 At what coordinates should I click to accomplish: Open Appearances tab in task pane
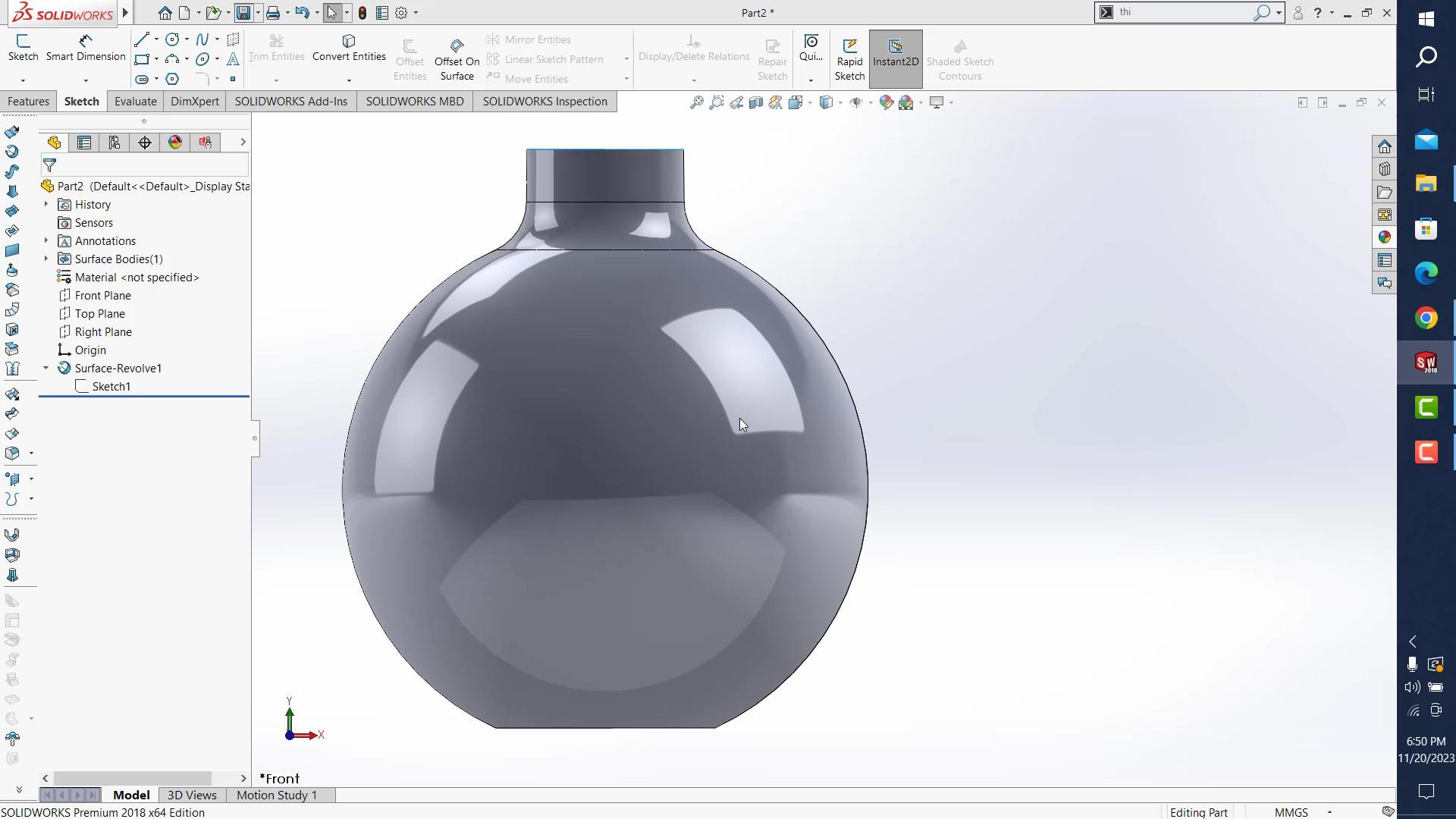[x=1385, y=237]
